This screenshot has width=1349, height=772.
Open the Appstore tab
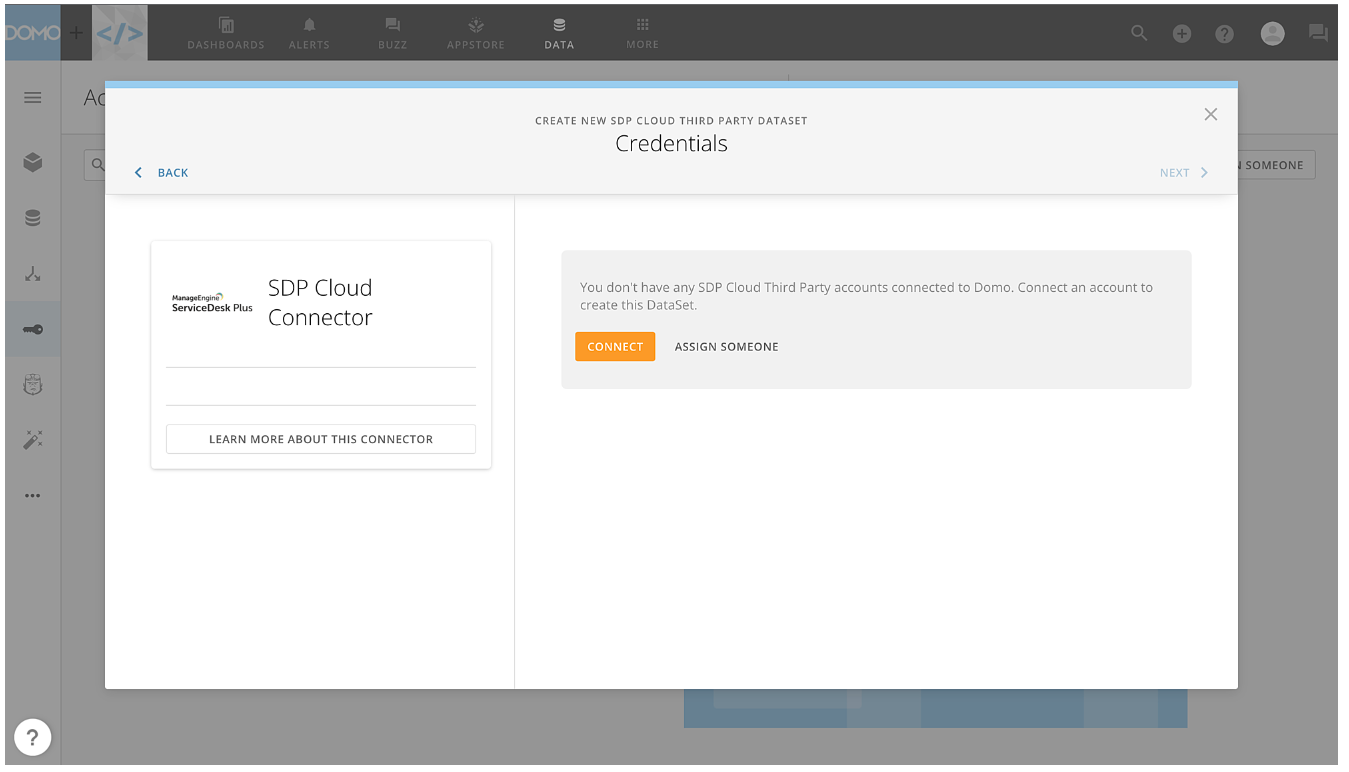[x=476, y=33]
